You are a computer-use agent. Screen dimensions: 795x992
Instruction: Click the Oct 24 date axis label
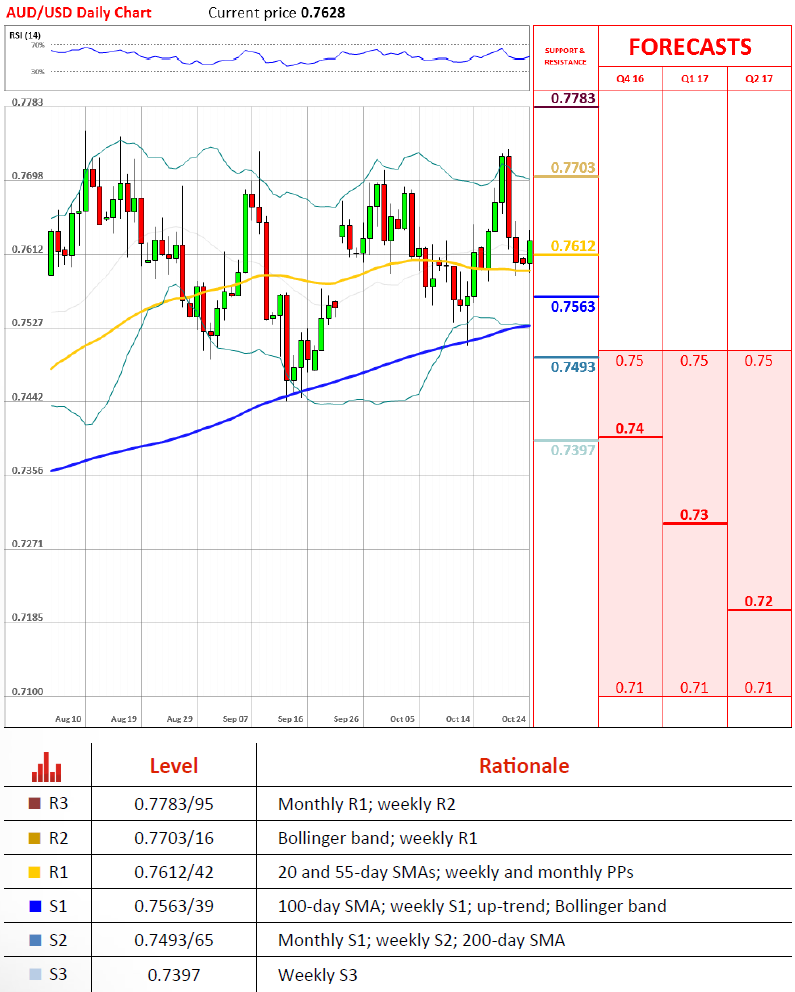tap(514, 719)
